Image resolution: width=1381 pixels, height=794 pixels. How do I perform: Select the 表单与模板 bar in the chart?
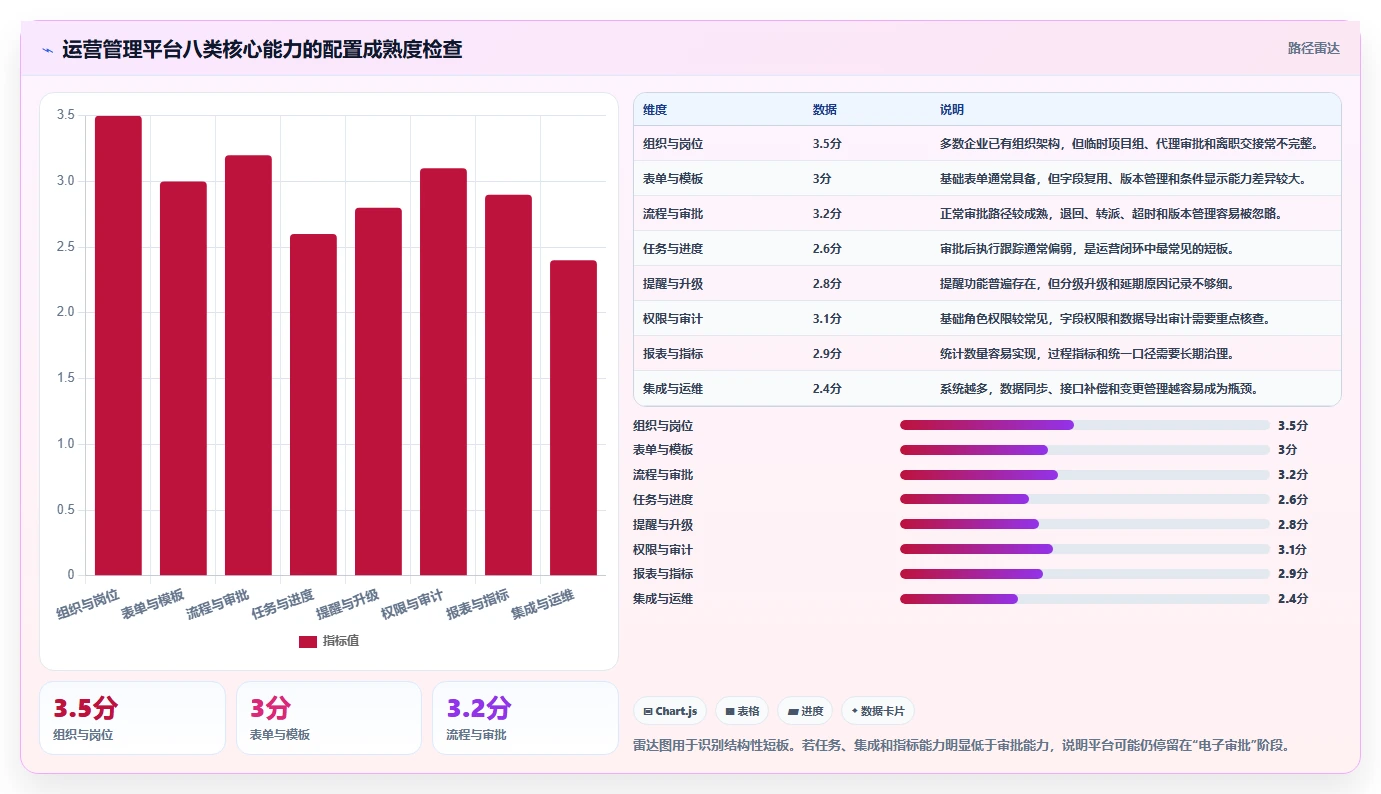click(x=183, y=378)
